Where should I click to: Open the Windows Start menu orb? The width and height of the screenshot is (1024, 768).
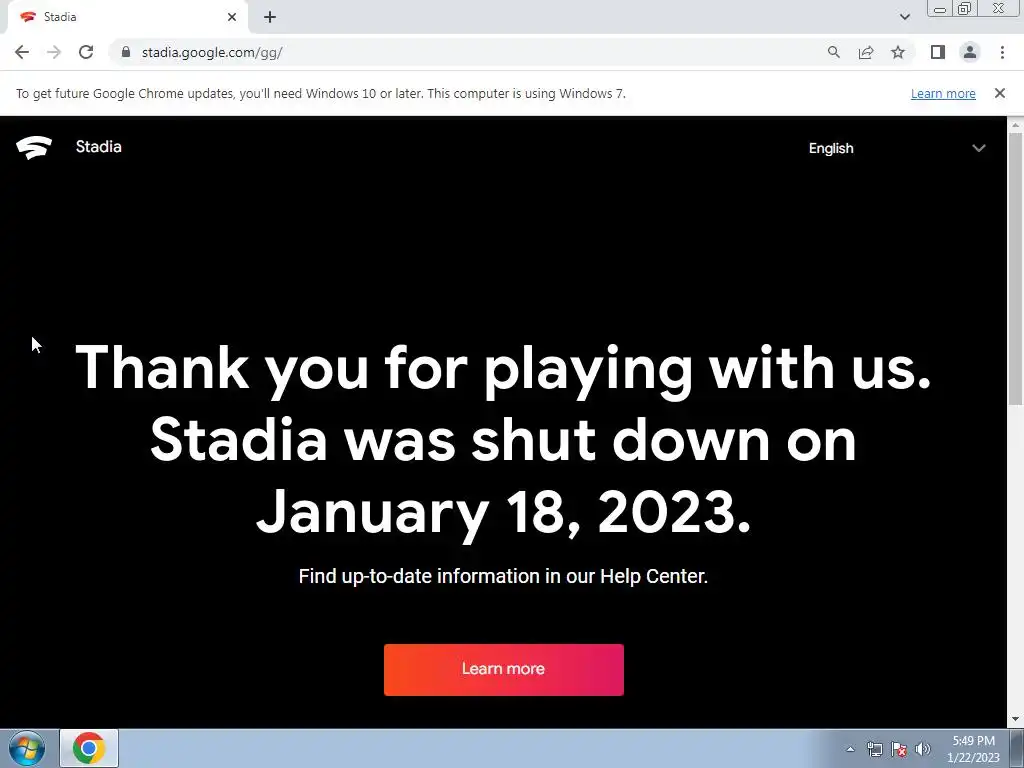(x=26, y=748)
